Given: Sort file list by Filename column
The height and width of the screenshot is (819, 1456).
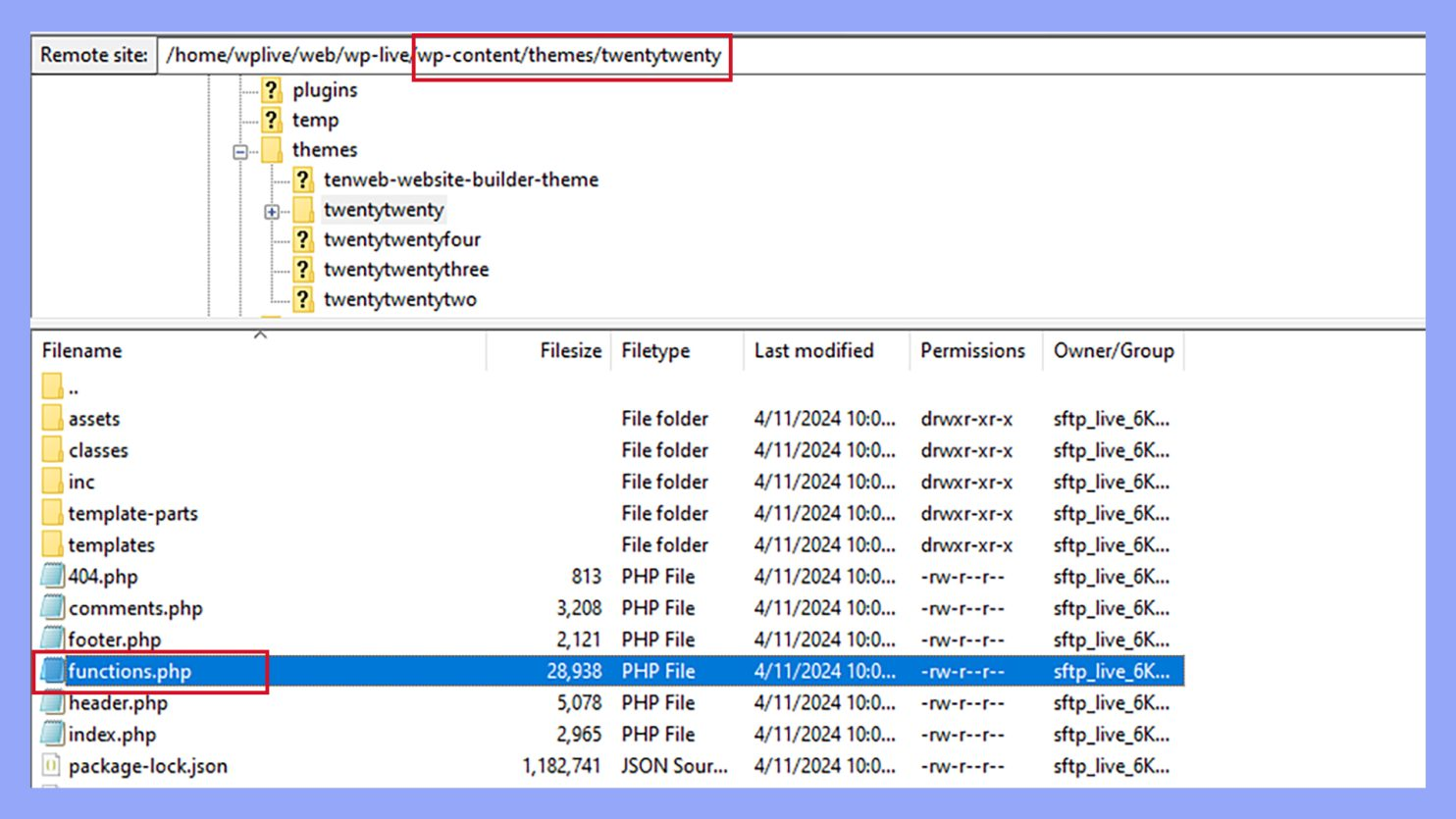Looking at the screenshot, I should coord(82,351).
